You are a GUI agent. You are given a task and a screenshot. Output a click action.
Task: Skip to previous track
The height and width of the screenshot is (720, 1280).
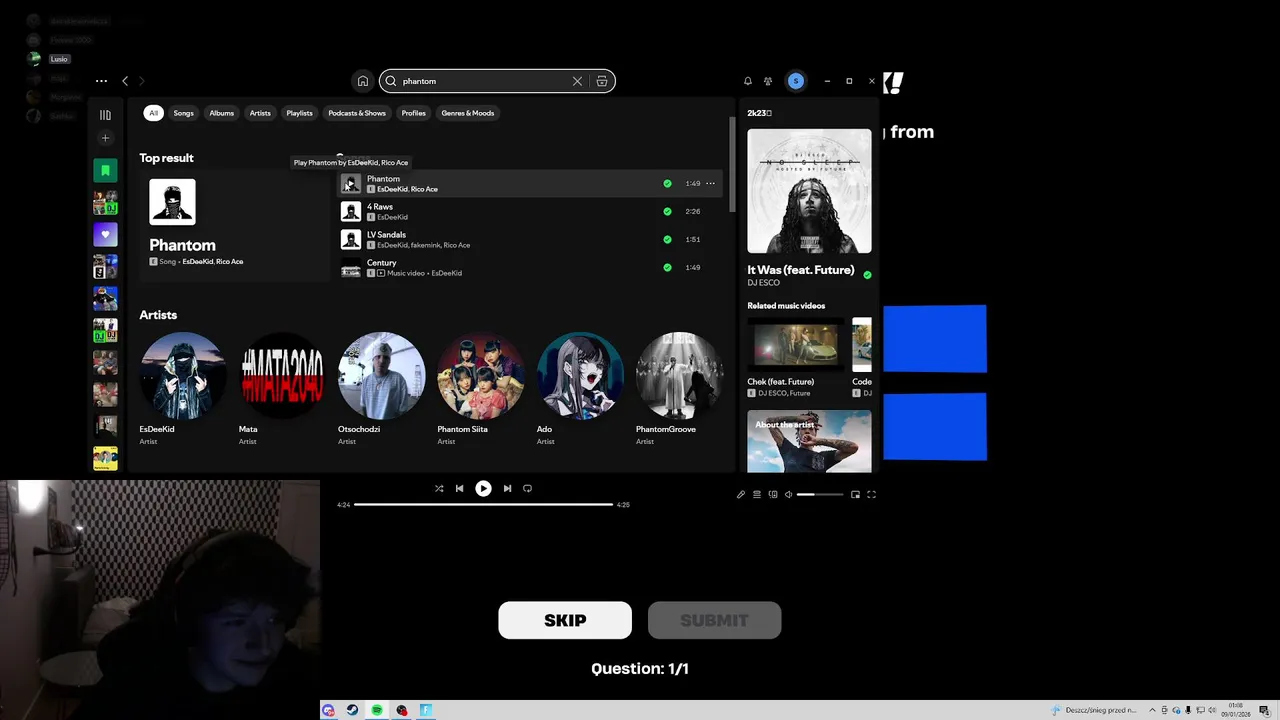pyautogui.click(x=459, y=489)
